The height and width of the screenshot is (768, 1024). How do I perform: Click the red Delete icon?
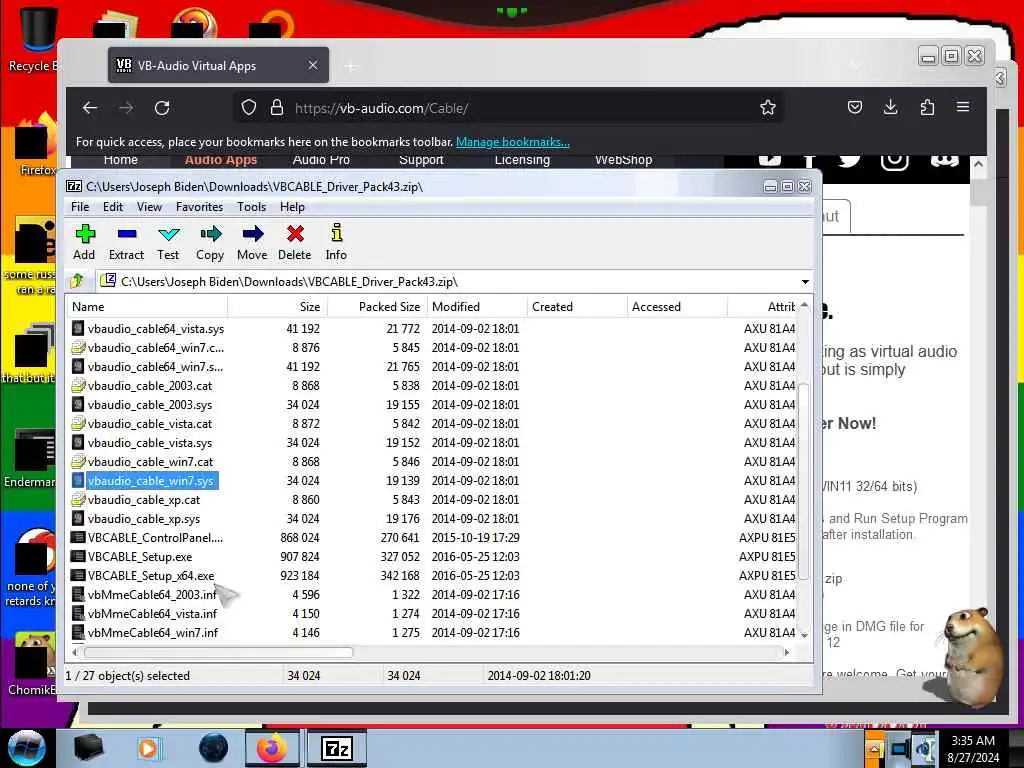tap(295, 242)
